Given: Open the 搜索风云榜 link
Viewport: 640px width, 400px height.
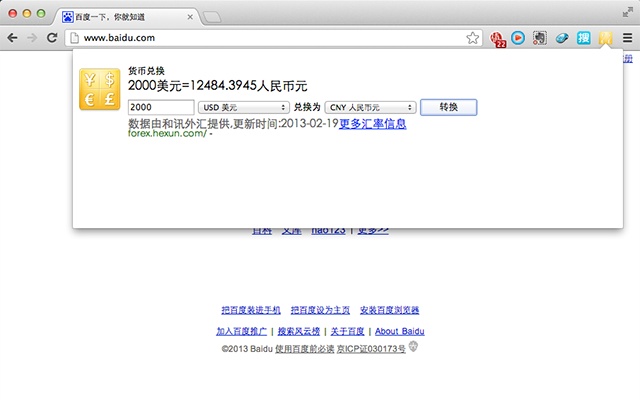Looking at the screenshot, I should pyautogui.click(x=299, y=331).
